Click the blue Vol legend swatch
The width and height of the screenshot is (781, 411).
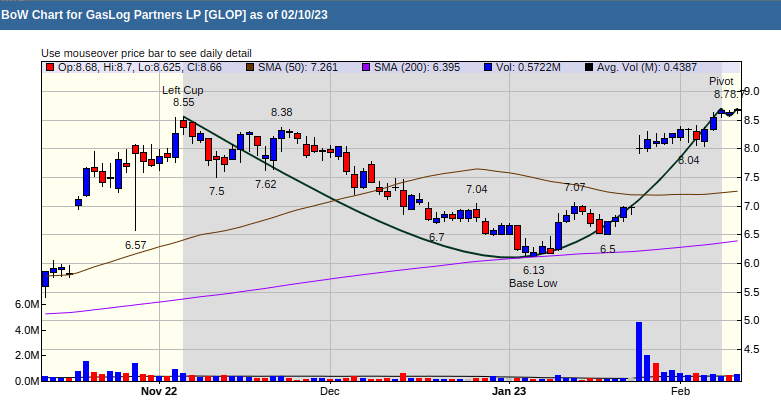(488, 67)
